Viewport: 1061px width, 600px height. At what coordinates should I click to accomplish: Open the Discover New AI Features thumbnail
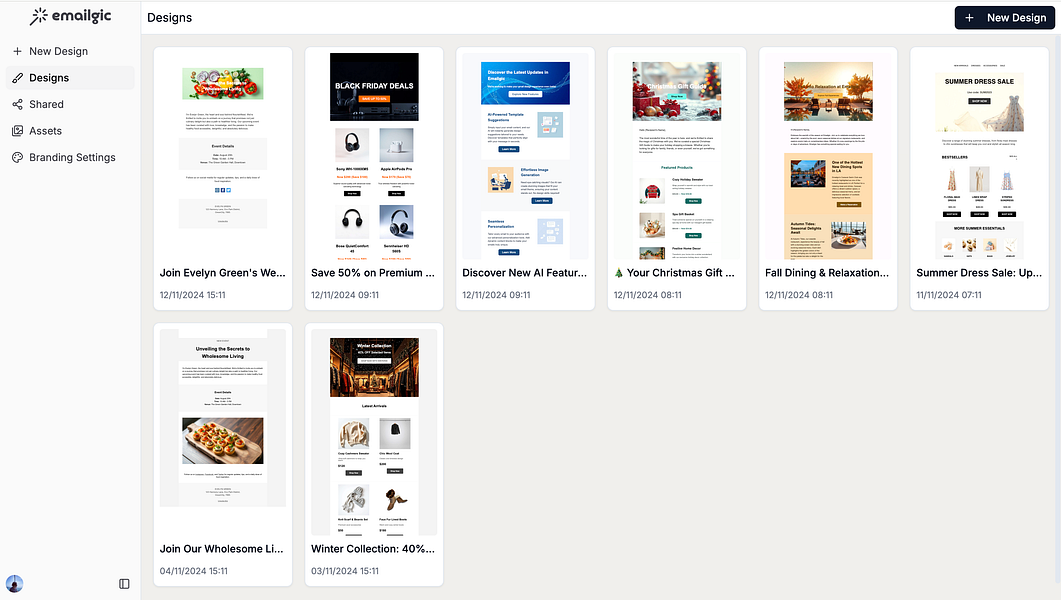pyautogui.click(x=525, y=155)
